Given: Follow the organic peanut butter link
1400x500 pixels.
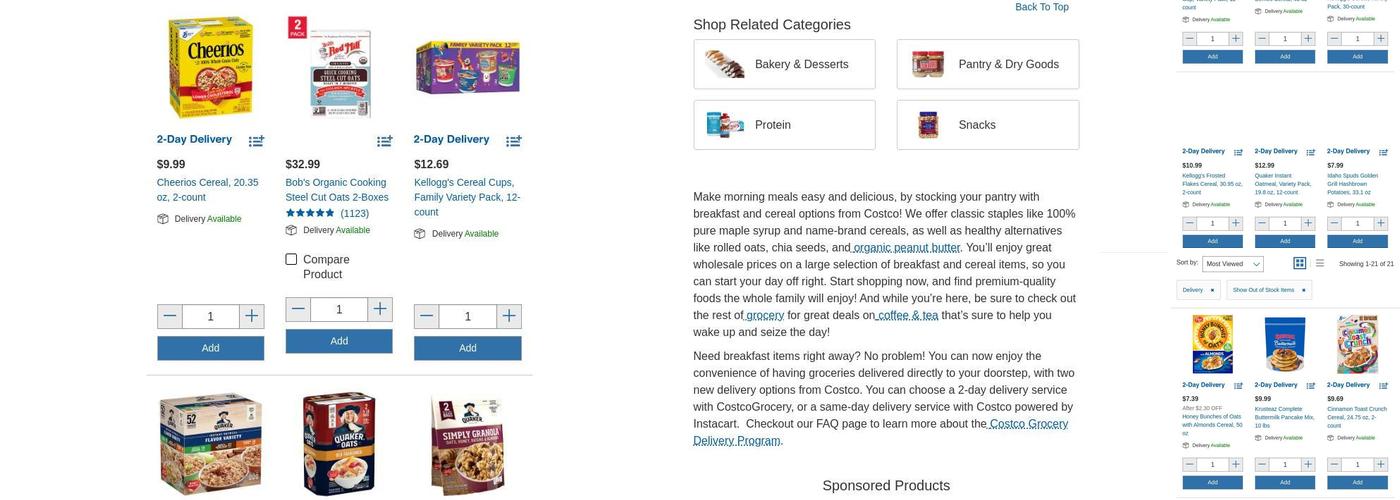Looking at the screenshot, I should click(x=906, y=248).
